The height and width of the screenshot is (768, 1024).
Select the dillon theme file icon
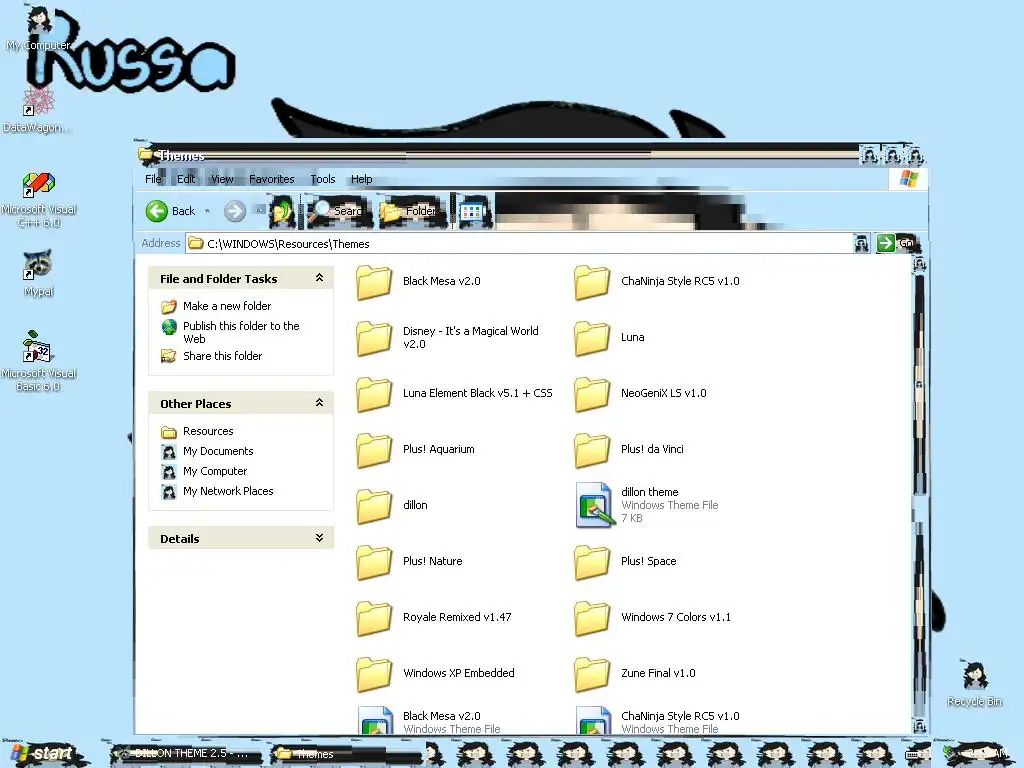click(x=595, y=505)
